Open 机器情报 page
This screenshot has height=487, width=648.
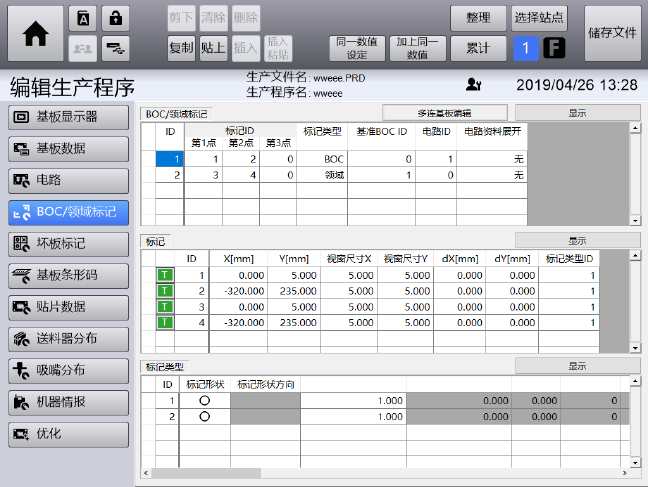pos(69,402)
